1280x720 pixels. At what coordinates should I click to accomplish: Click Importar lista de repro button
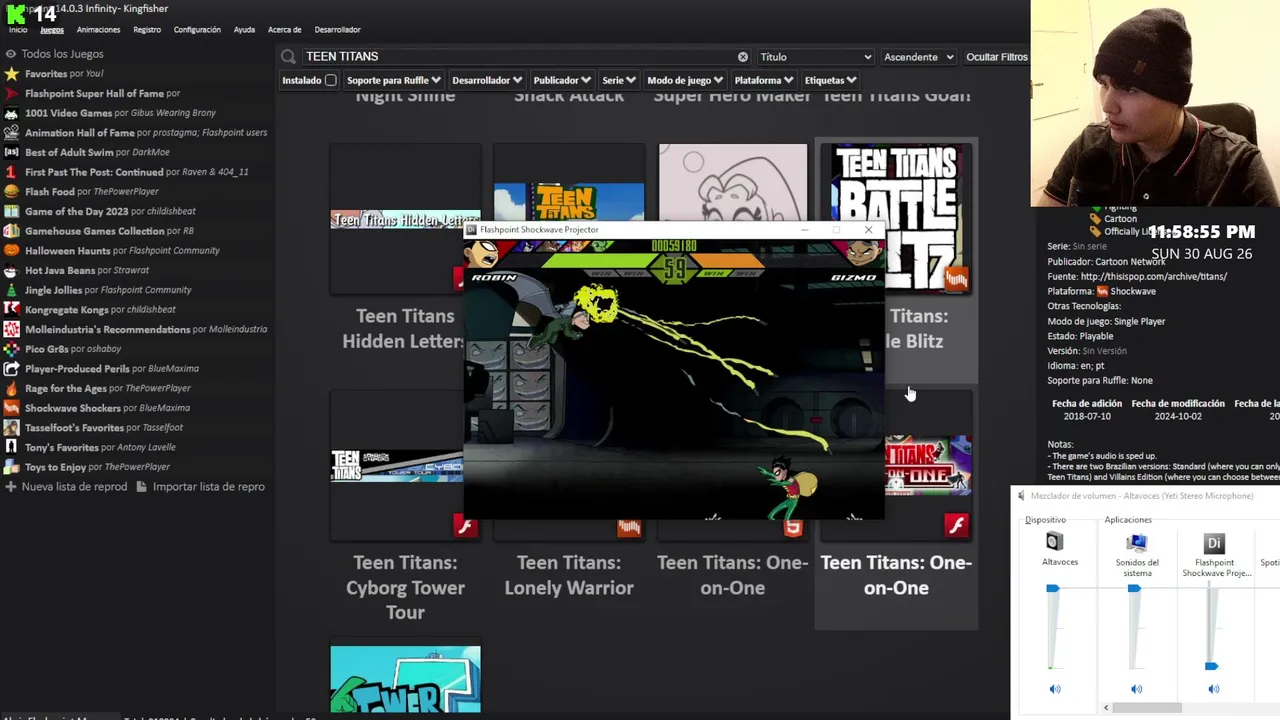point(200,487)
